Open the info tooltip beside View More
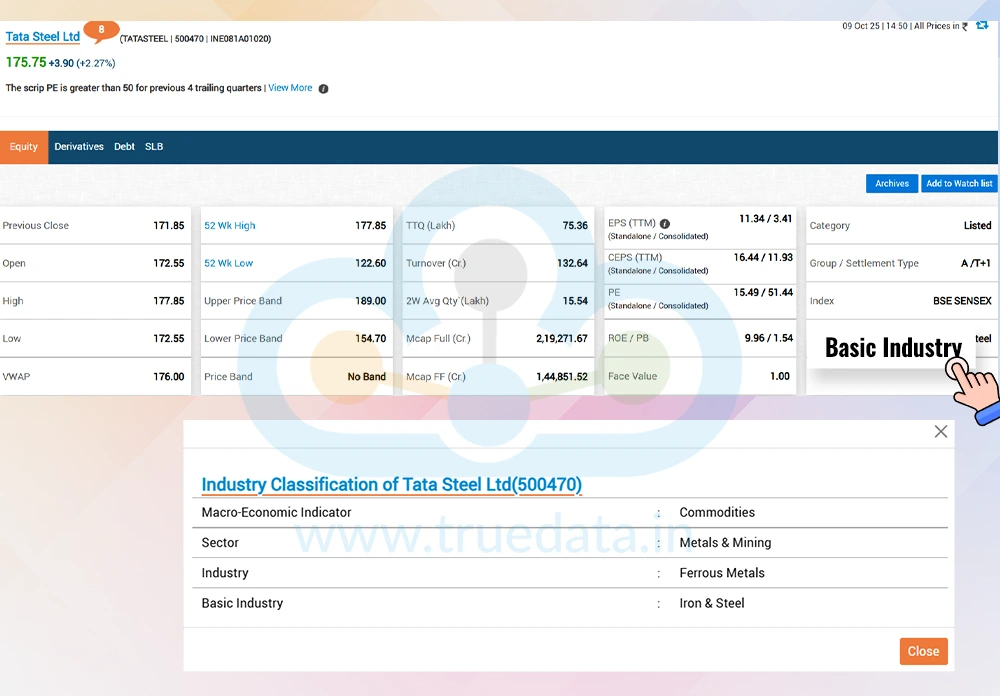1000x696 pixels. tap(322, 88)
